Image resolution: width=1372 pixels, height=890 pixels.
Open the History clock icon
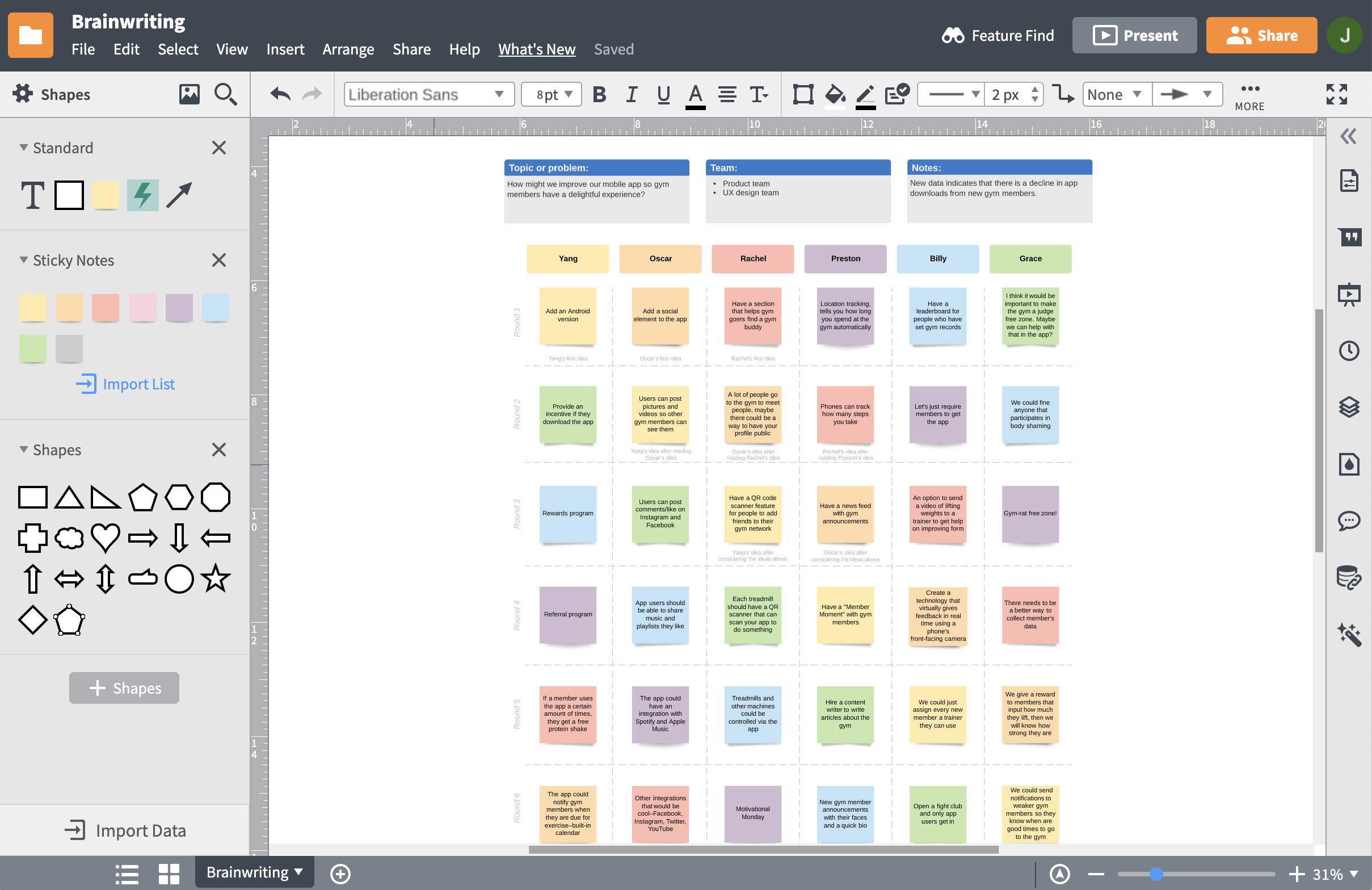1348,351
